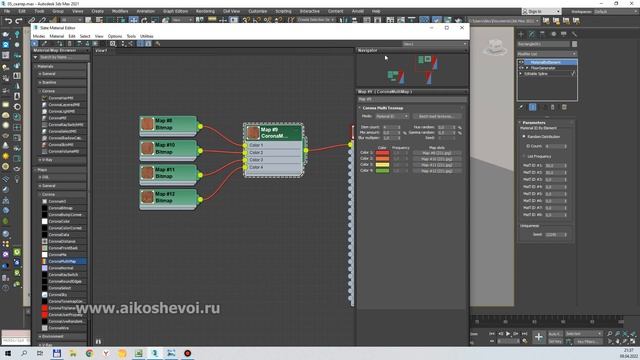This screenshot has height=360, width=640.
Task: Select CoronaBitmap in the maps list
Action: pyautogui.click(x=64, y=208)
